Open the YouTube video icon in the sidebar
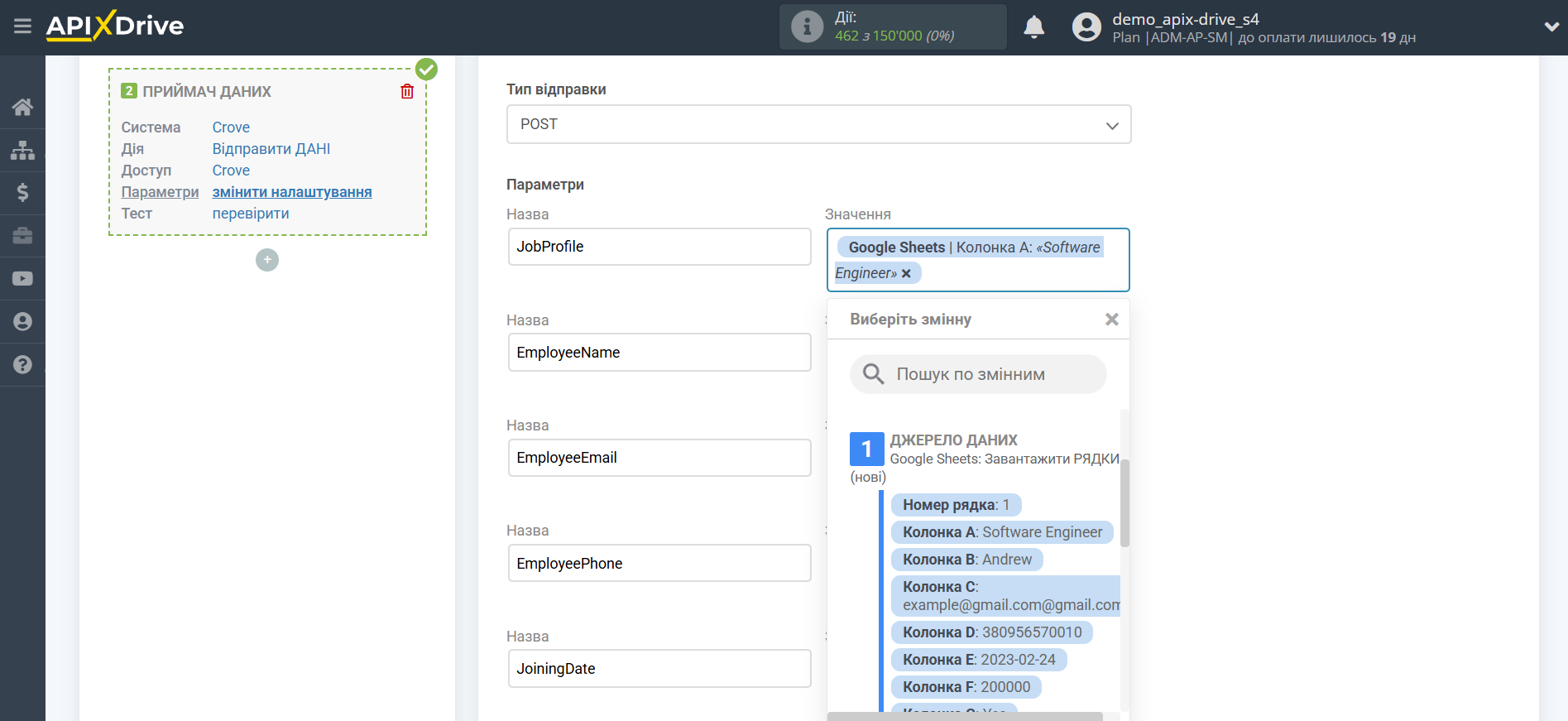 [22, 279]
